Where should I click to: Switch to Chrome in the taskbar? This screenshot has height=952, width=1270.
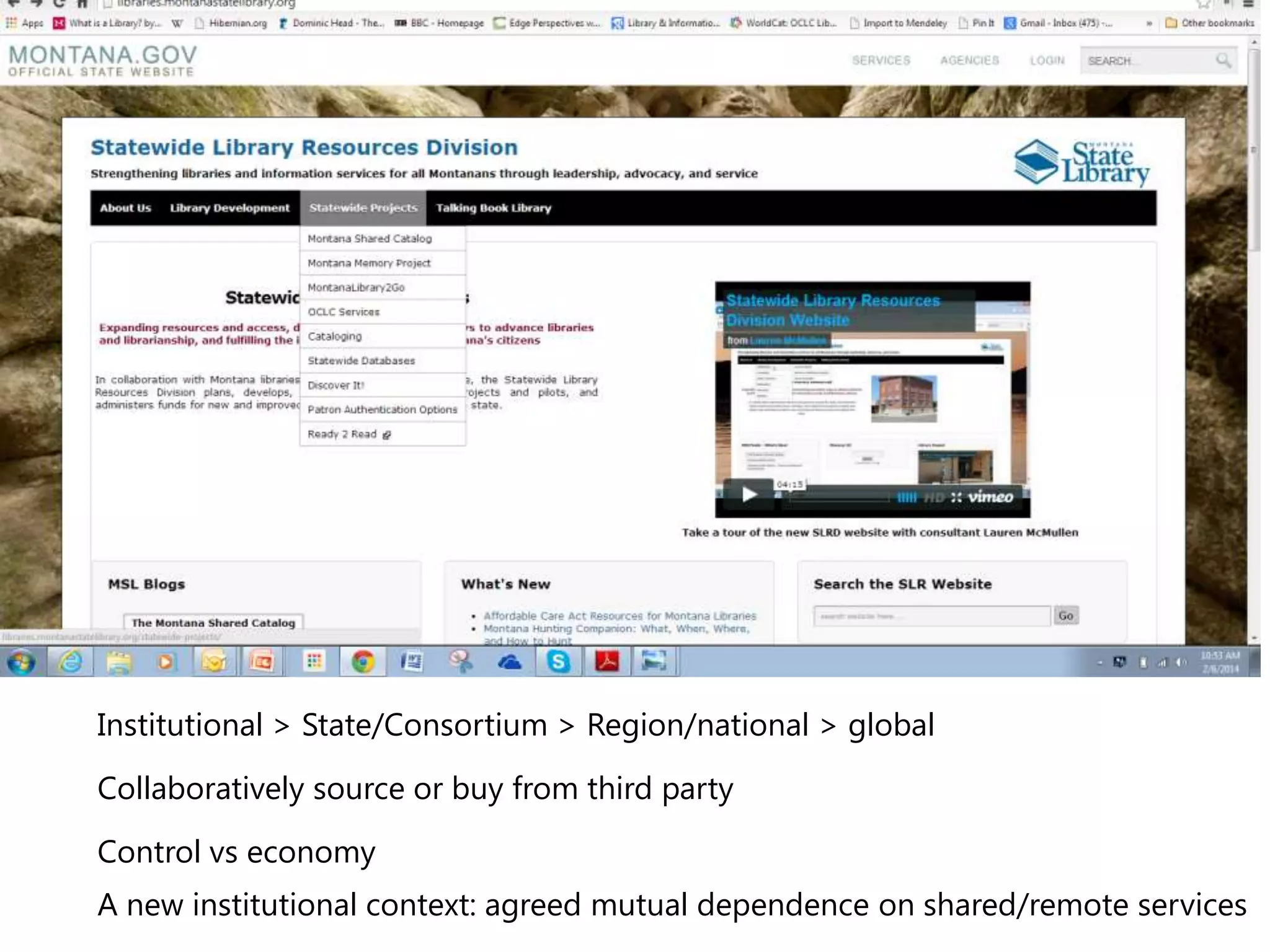[x=363, y=662]
